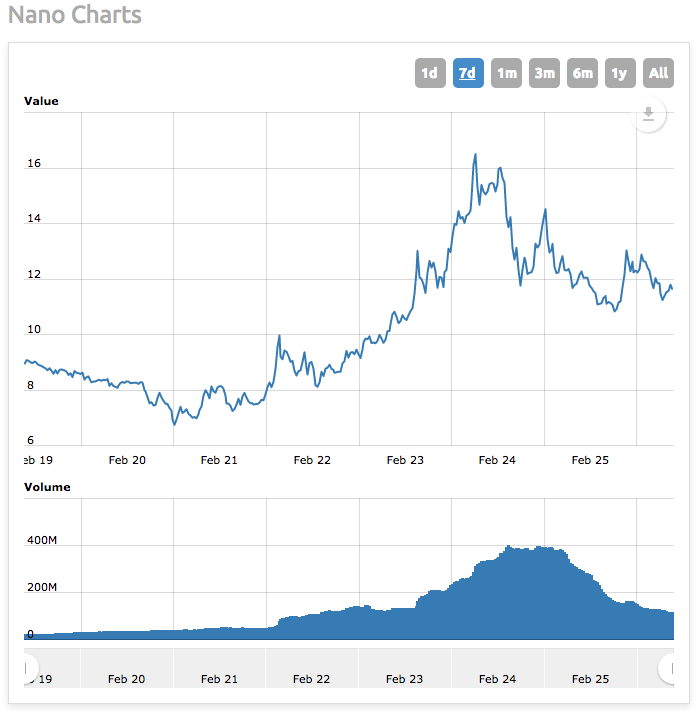
Task: Click the left scrollbar handle
Action: (x=27, y=667)
